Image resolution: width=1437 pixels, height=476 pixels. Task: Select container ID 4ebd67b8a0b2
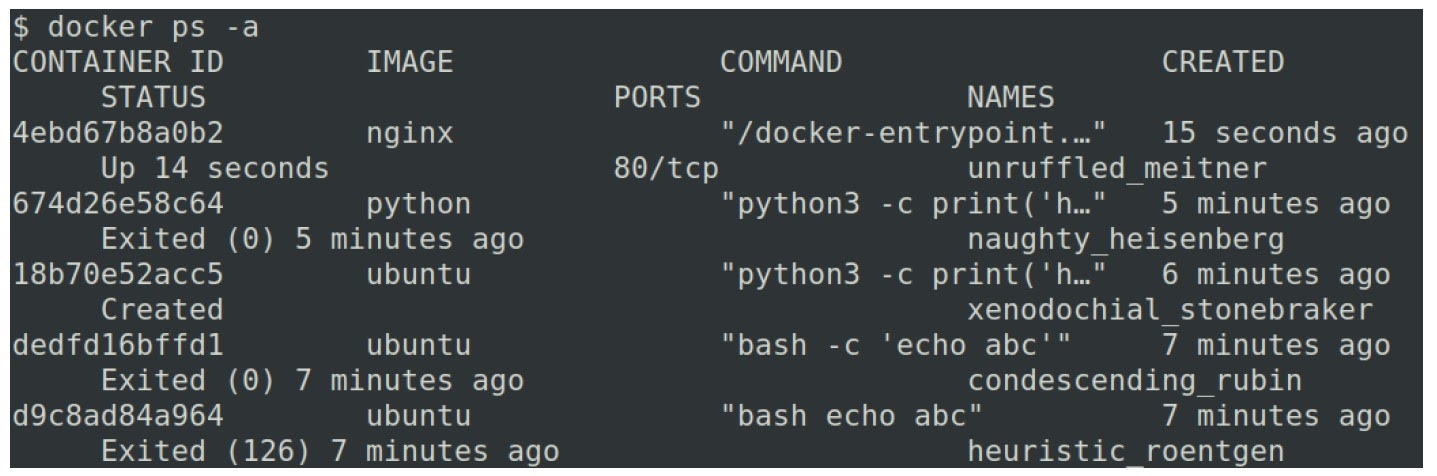coord(118,133)
